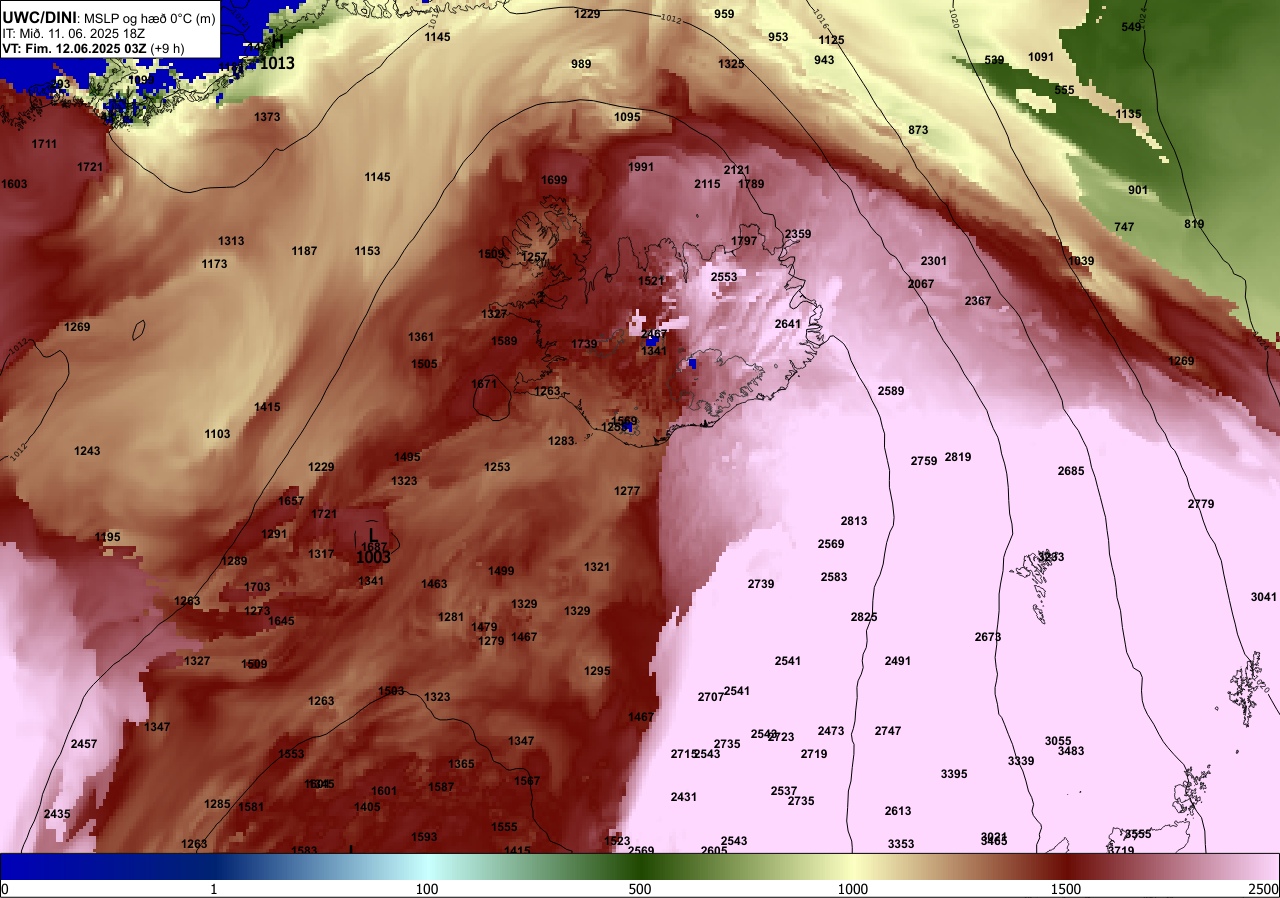Image resolution: width=1280 pixels, height=898 pixels.
Task: Click the height value 2301
Action: pyautogui.click(x=934, y=261)
